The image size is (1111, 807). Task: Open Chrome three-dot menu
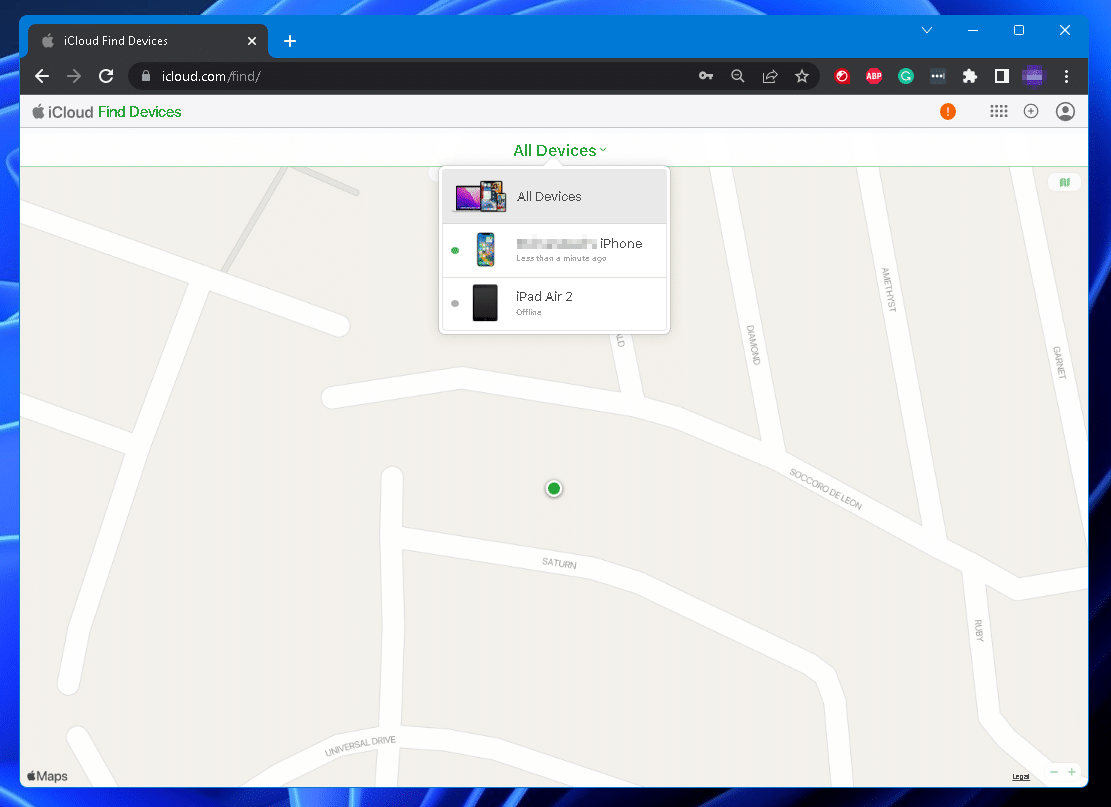coord(1066,76)
